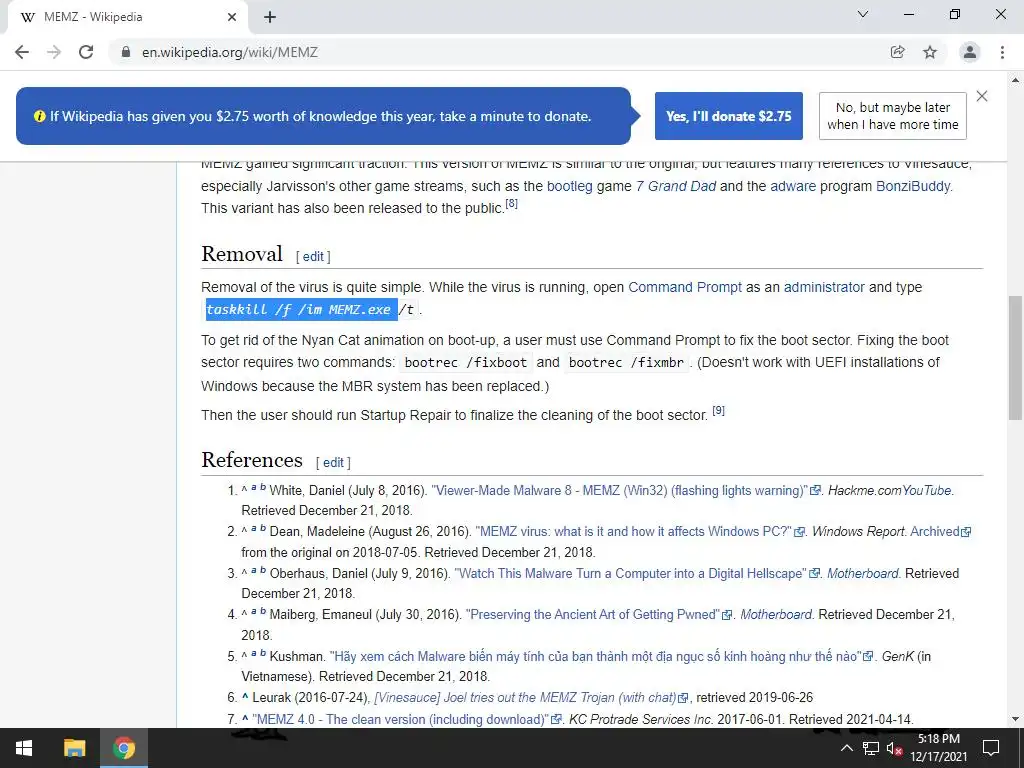This screenshot has width=1024, height=768.
Task: Open citation [9] footnote
Action: pyautogui.click(x=718, y=410)
